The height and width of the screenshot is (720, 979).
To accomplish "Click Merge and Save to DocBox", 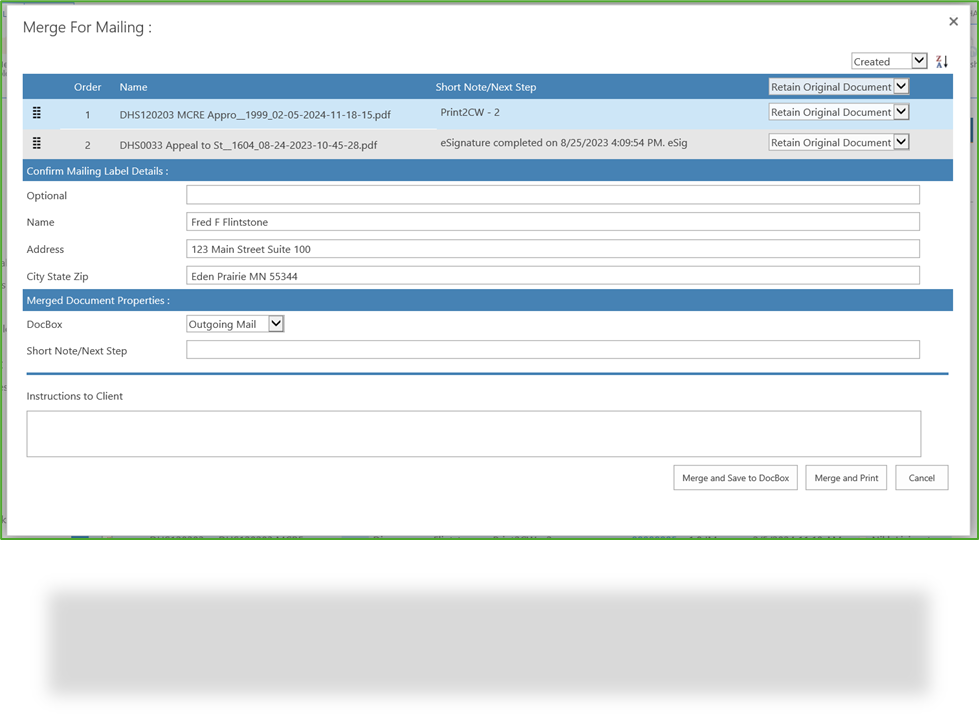I will coord(735,477).
